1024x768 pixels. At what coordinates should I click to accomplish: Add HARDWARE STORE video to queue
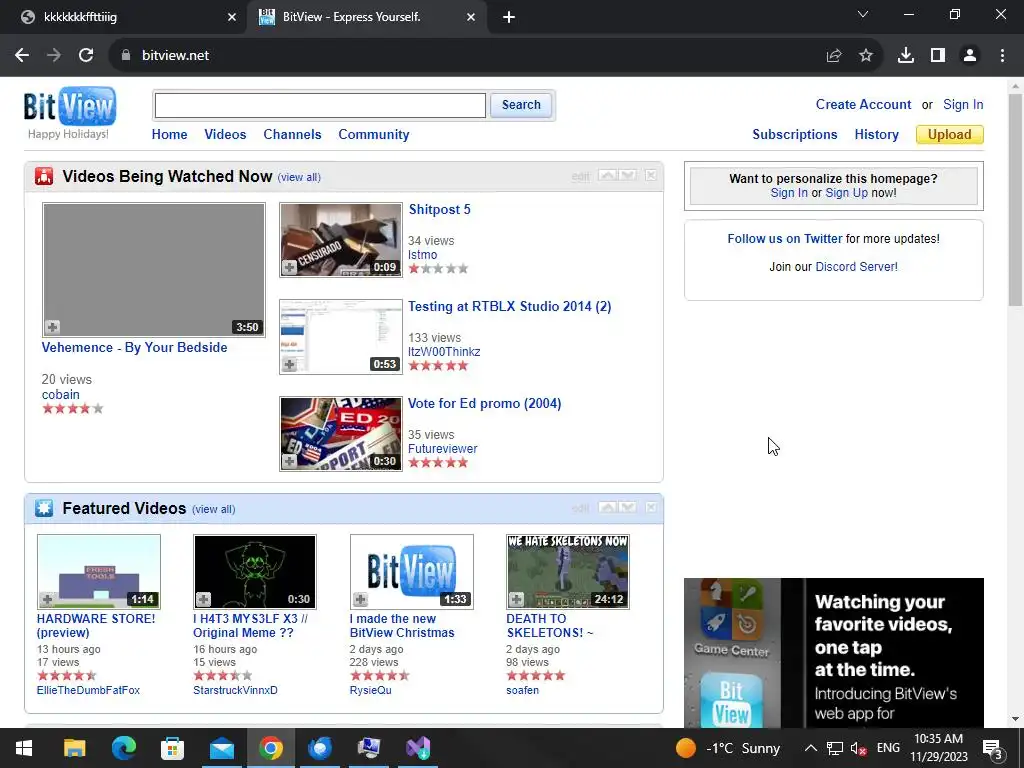click(x=47, y=599)
